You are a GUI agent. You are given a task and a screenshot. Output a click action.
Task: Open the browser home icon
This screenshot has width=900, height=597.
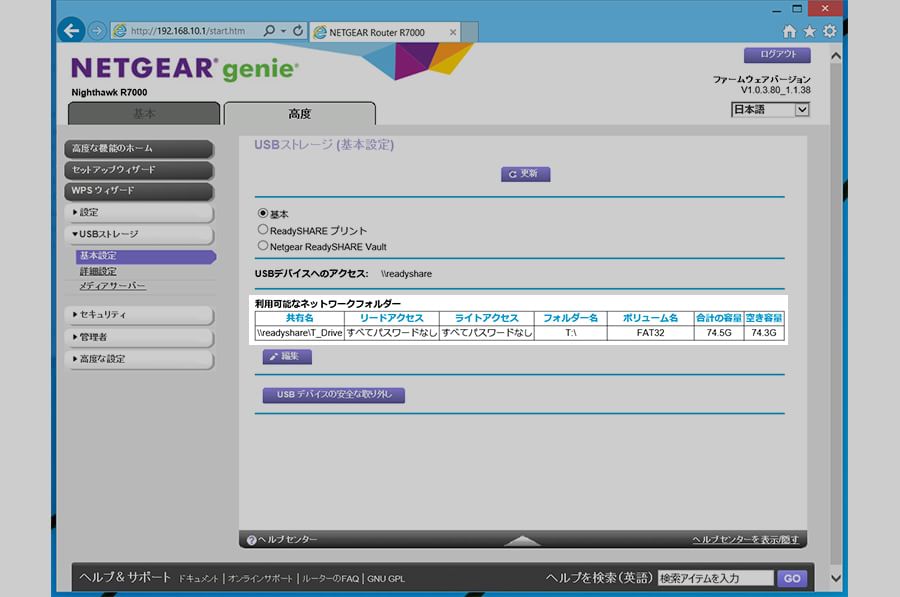790,32
